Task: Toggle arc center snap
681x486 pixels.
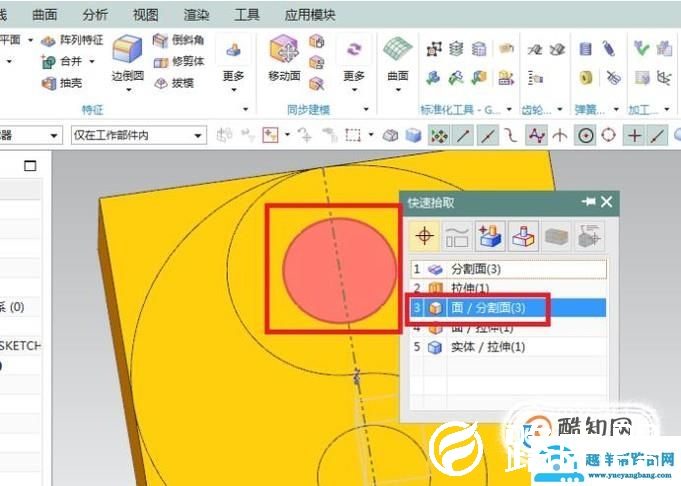Action: (585, 136)
